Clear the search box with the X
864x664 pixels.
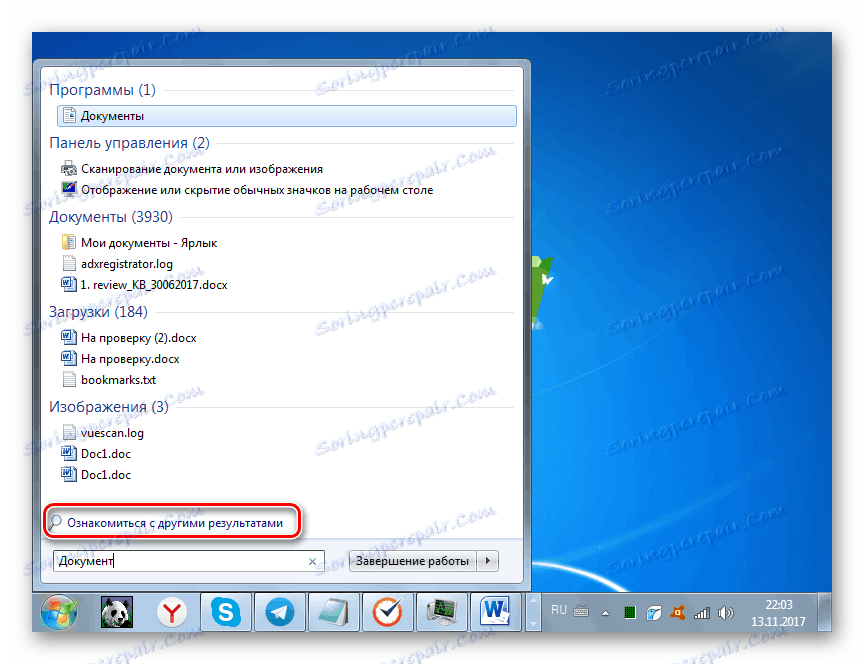click(312, 561)
